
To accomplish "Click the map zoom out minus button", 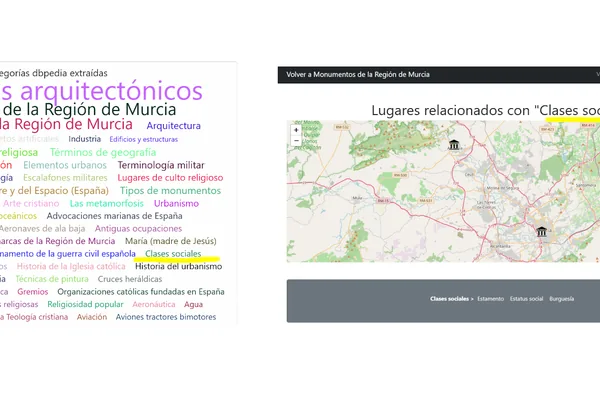I will pos(296,140).
